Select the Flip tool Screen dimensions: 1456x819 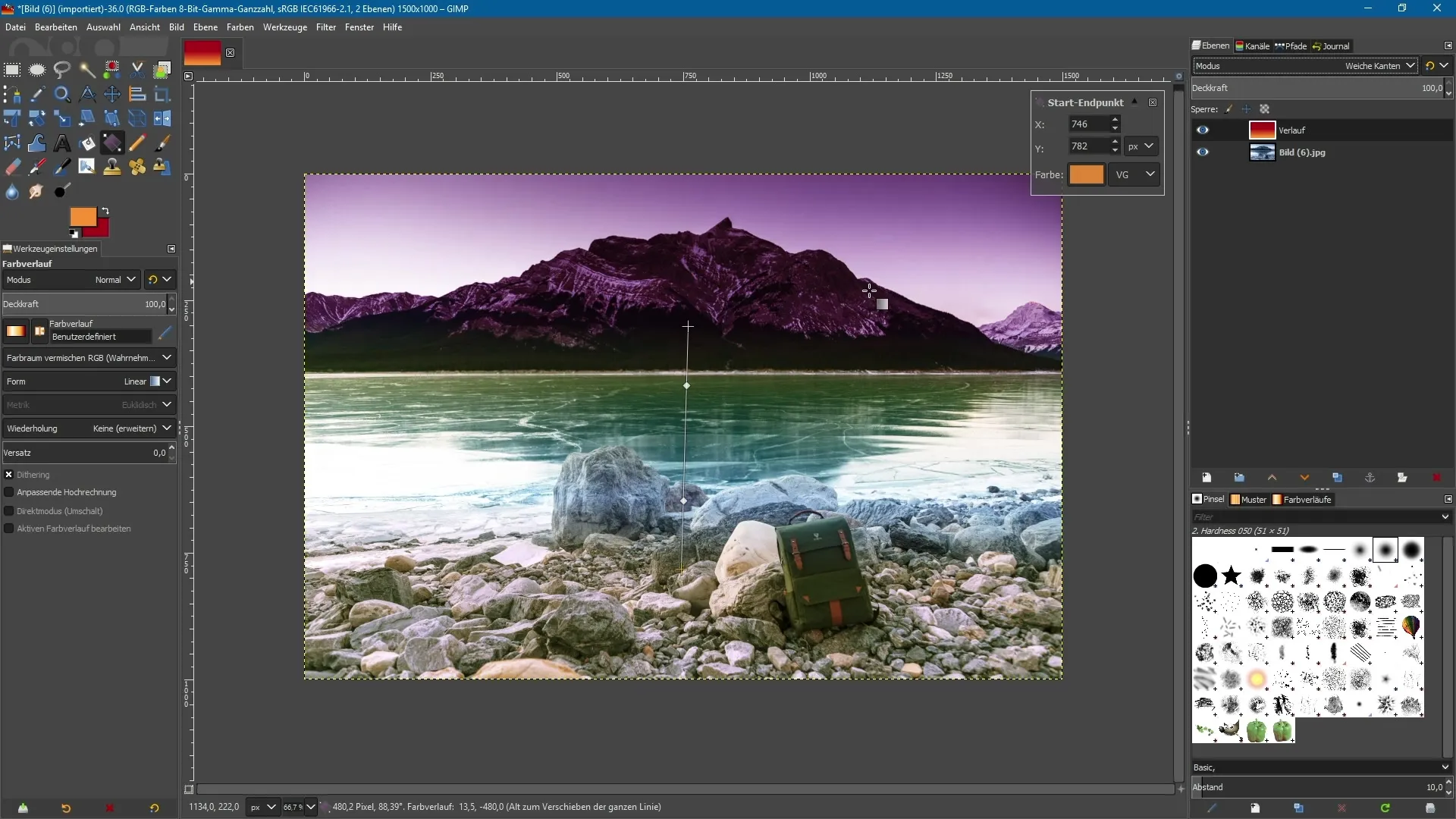162,118
